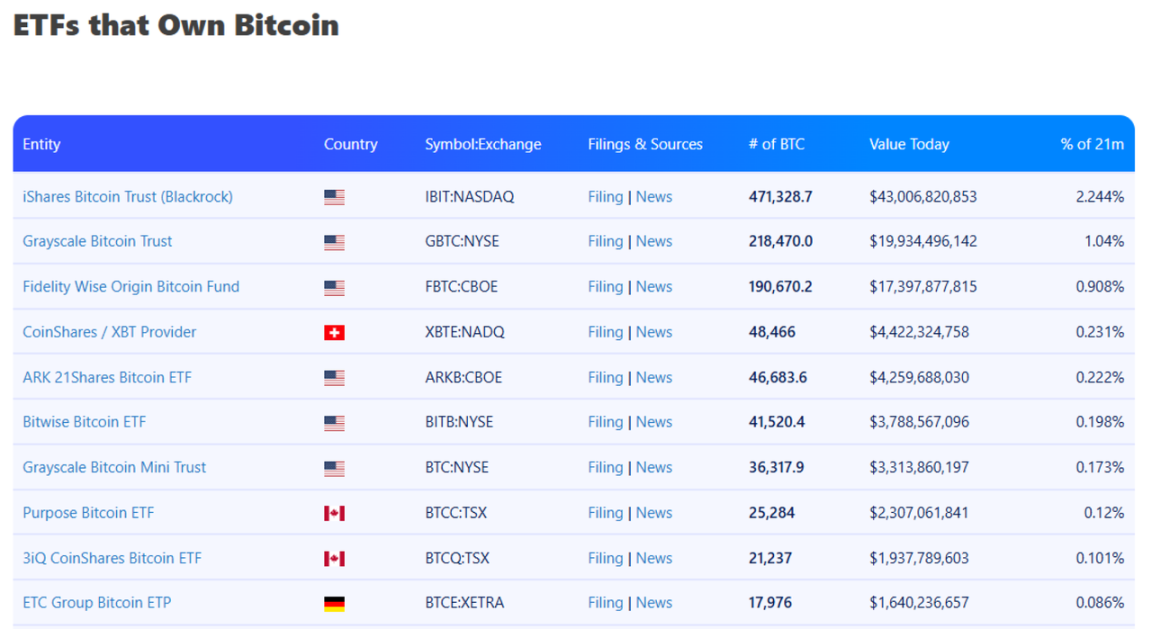Click Canada flag in Purpose Bitcoin ETF row
The image size is (1152, 629).
(x=334, y=513)
